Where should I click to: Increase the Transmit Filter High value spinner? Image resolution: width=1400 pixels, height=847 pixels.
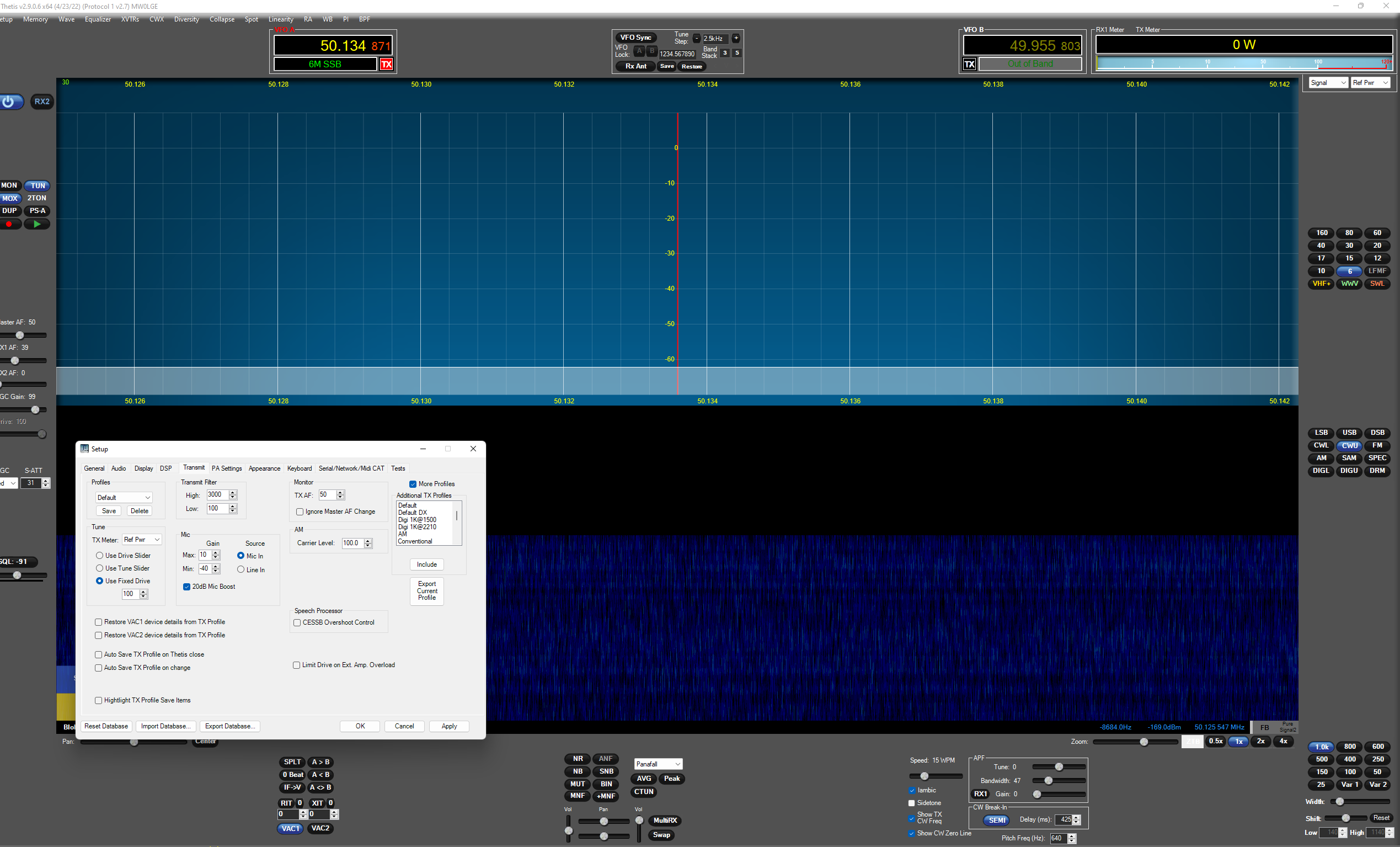(232, 493)
